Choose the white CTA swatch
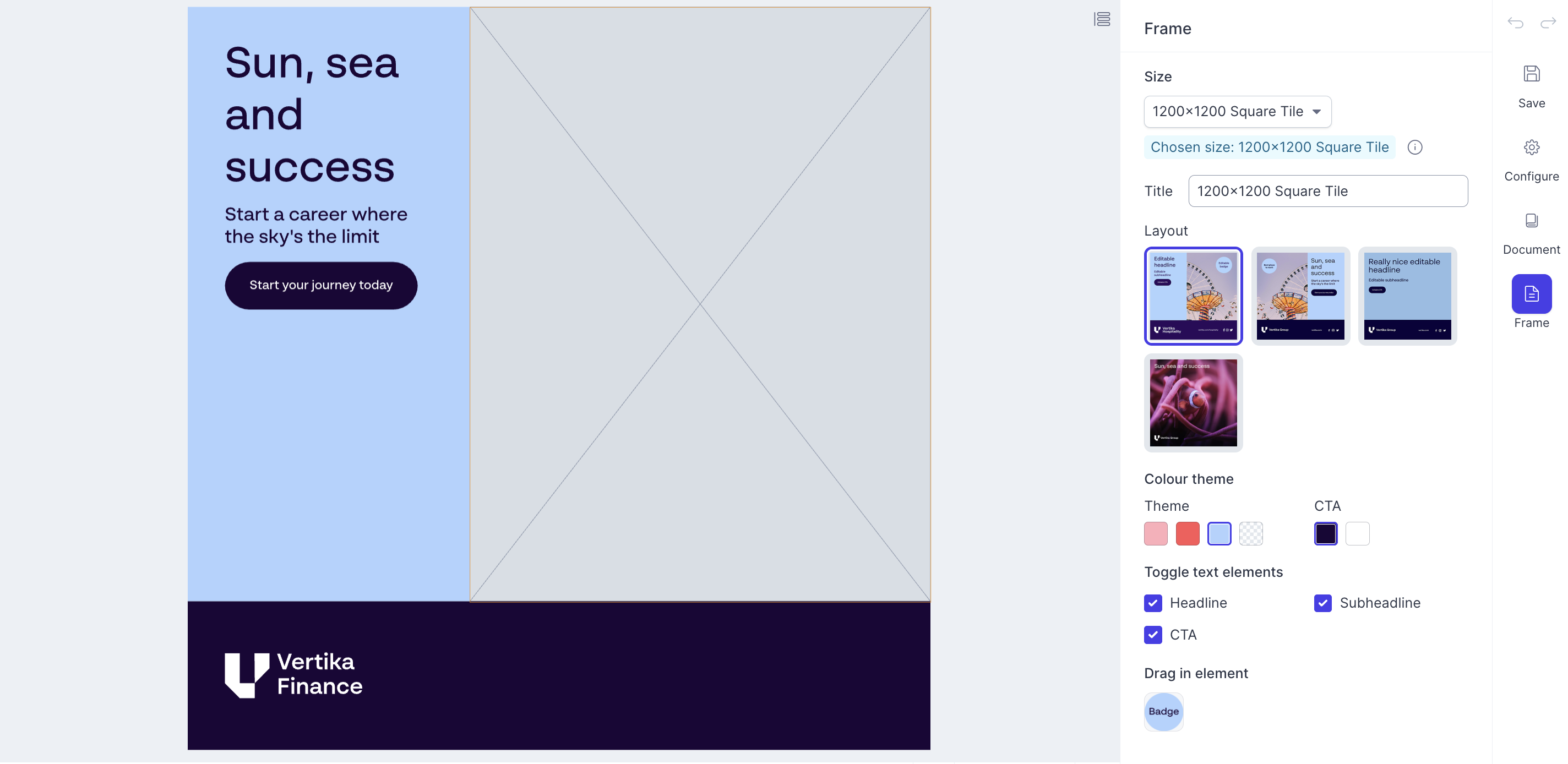 coord(1357,534)
